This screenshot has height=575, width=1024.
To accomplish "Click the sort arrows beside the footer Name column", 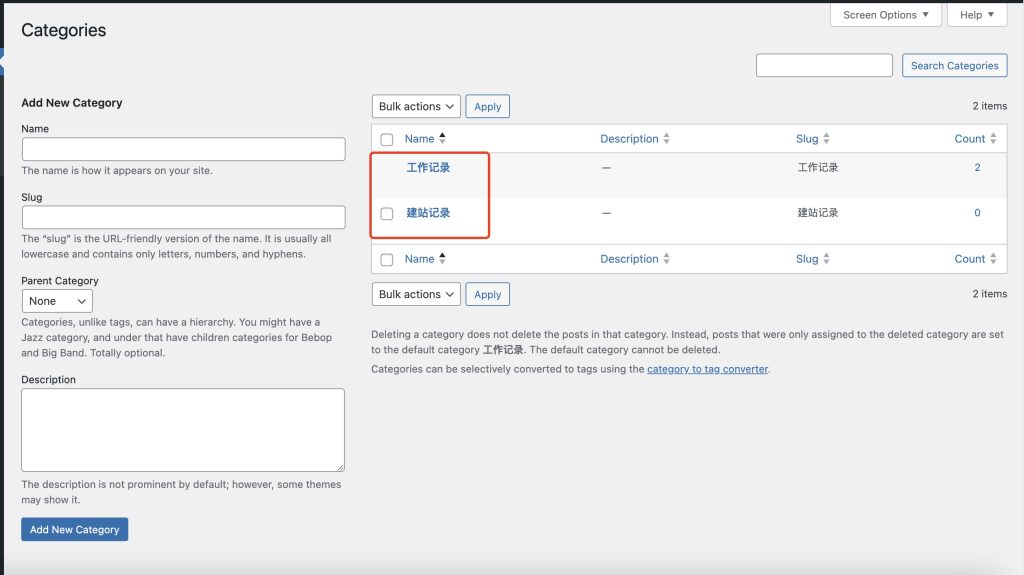I will [x=442, y=259].
